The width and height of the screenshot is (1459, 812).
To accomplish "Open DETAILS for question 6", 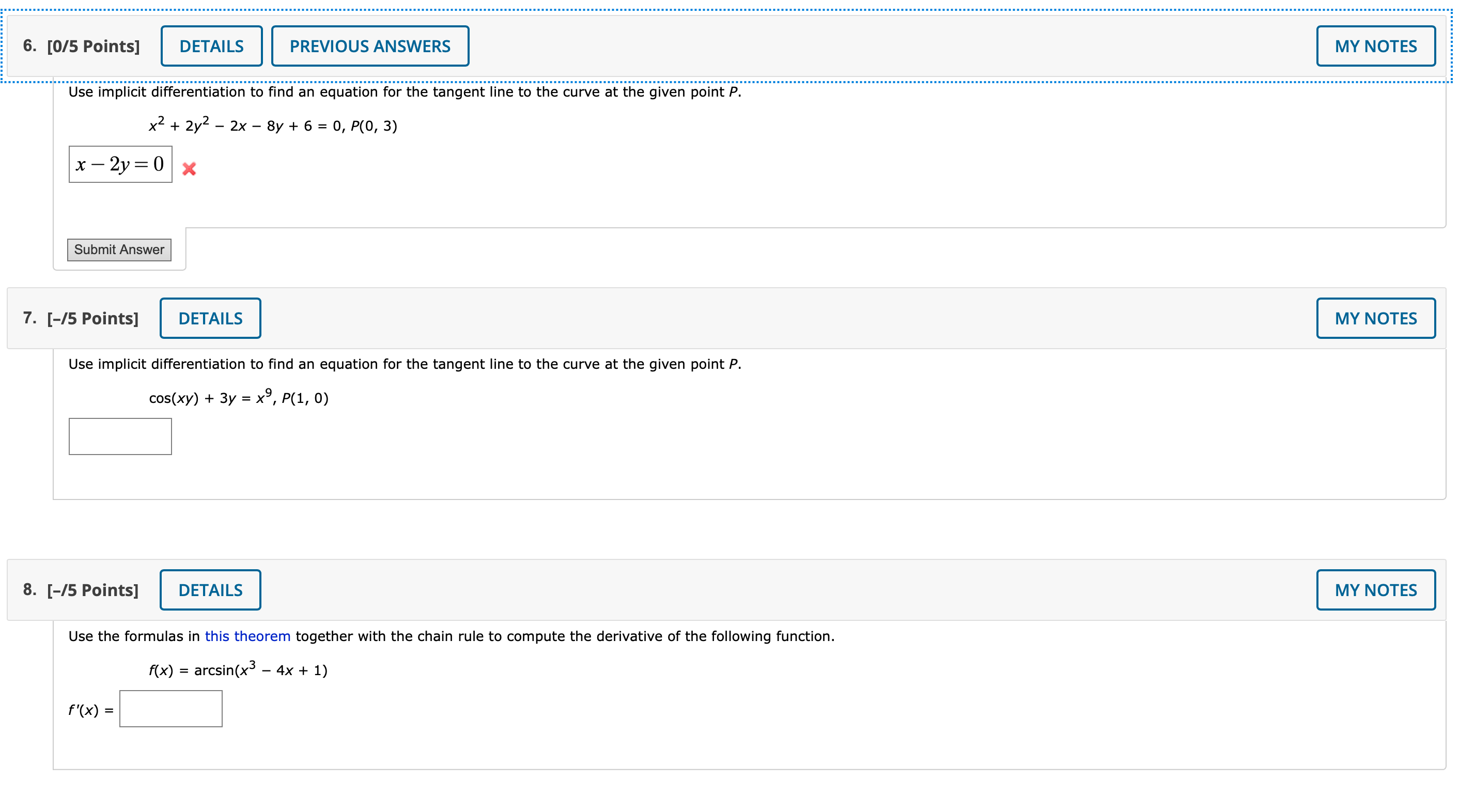I will point(211,46).
